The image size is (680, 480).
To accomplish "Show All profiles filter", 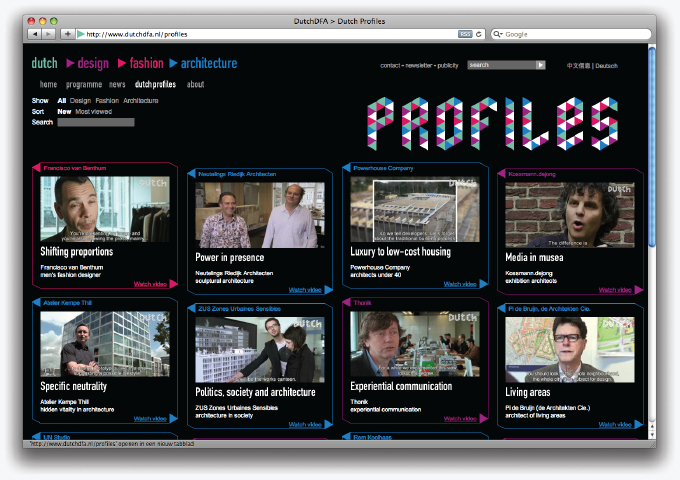I will [62, 101].
